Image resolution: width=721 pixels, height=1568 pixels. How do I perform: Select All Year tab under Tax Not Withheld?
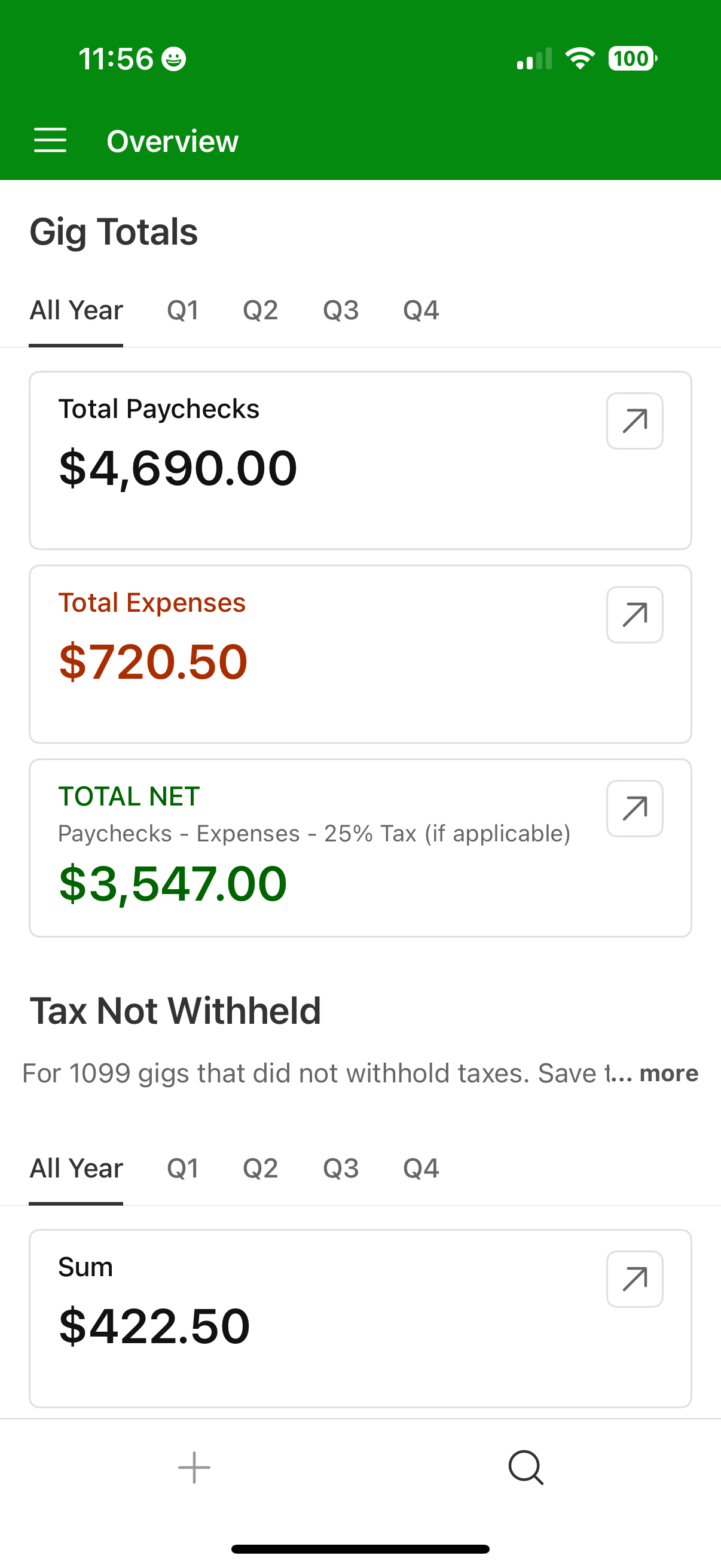coord(76,1169)
